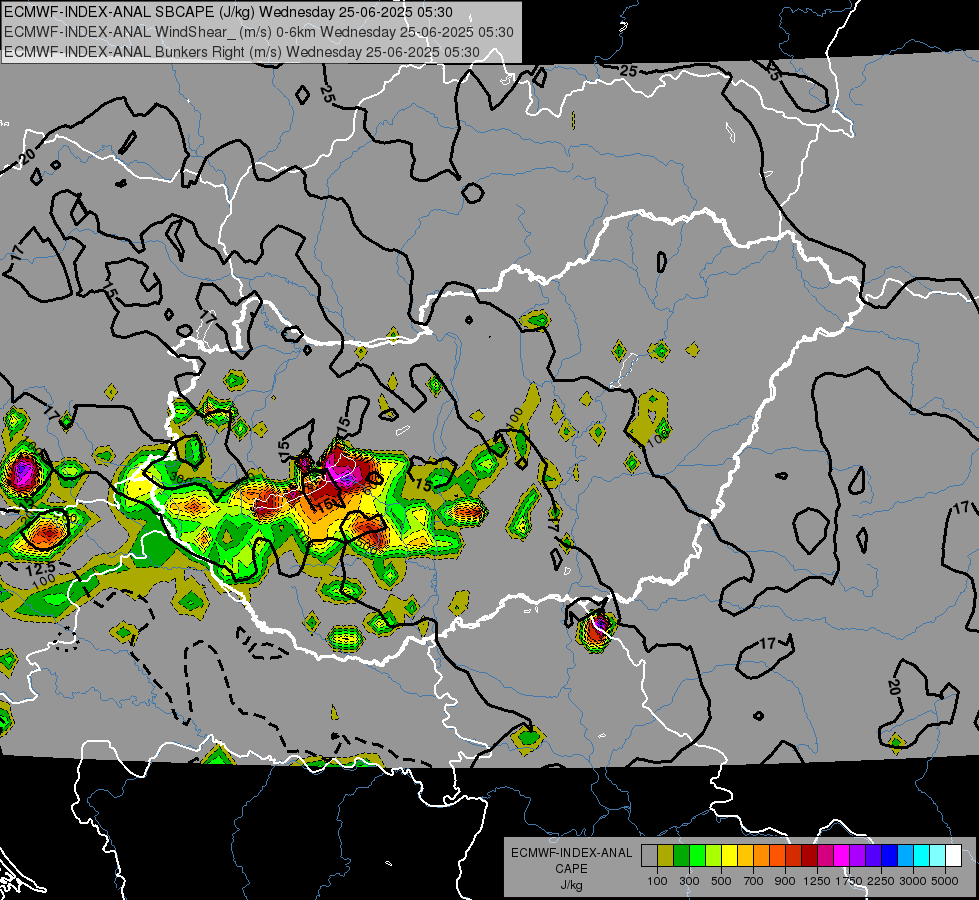Click the CAPE word in the legend
Image resolution: width=979 pixels, height=900 pixels.
coord(571,869)
